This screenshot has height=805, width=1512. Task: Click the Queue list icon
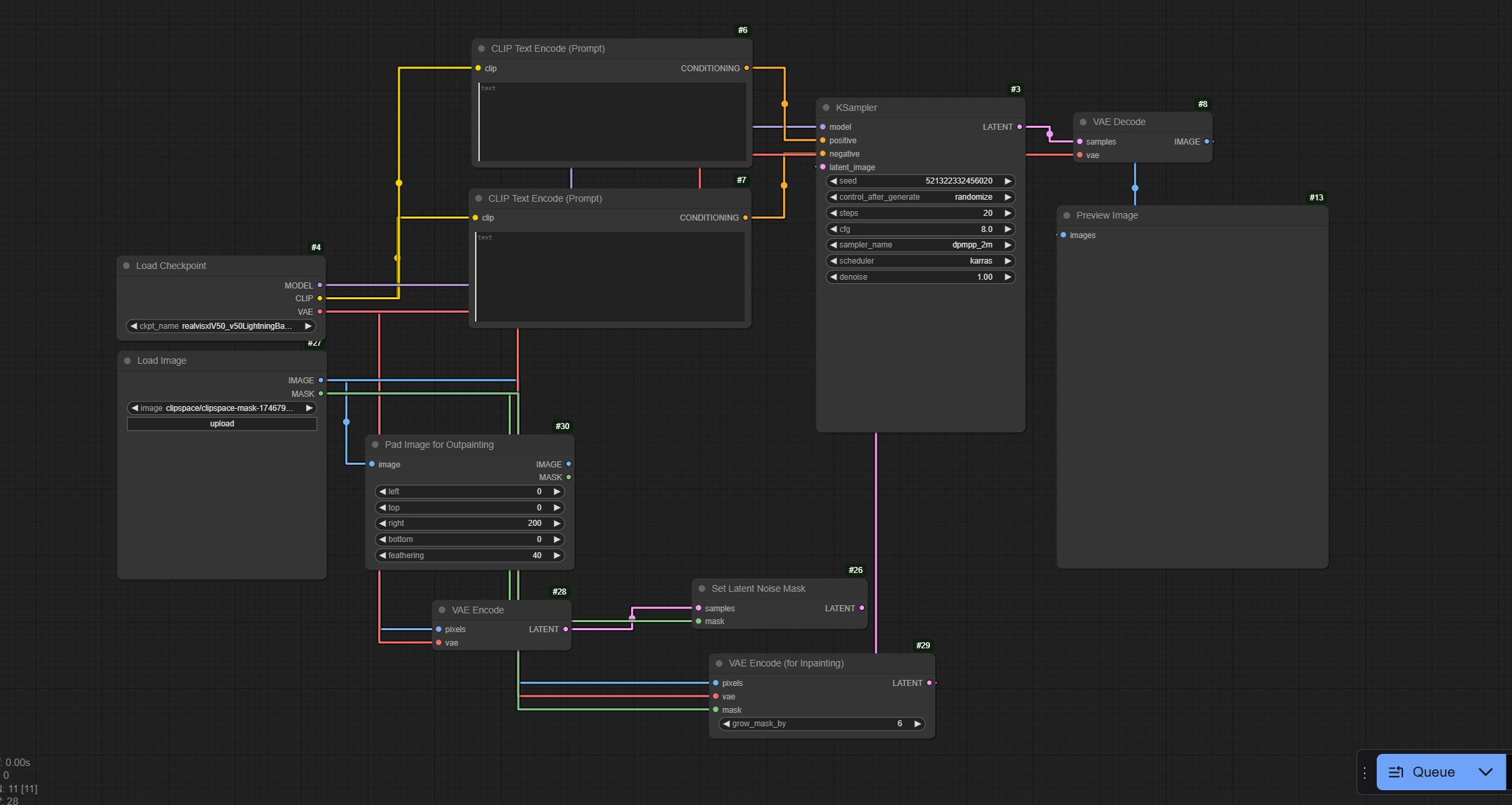[x=1396, y=772]
